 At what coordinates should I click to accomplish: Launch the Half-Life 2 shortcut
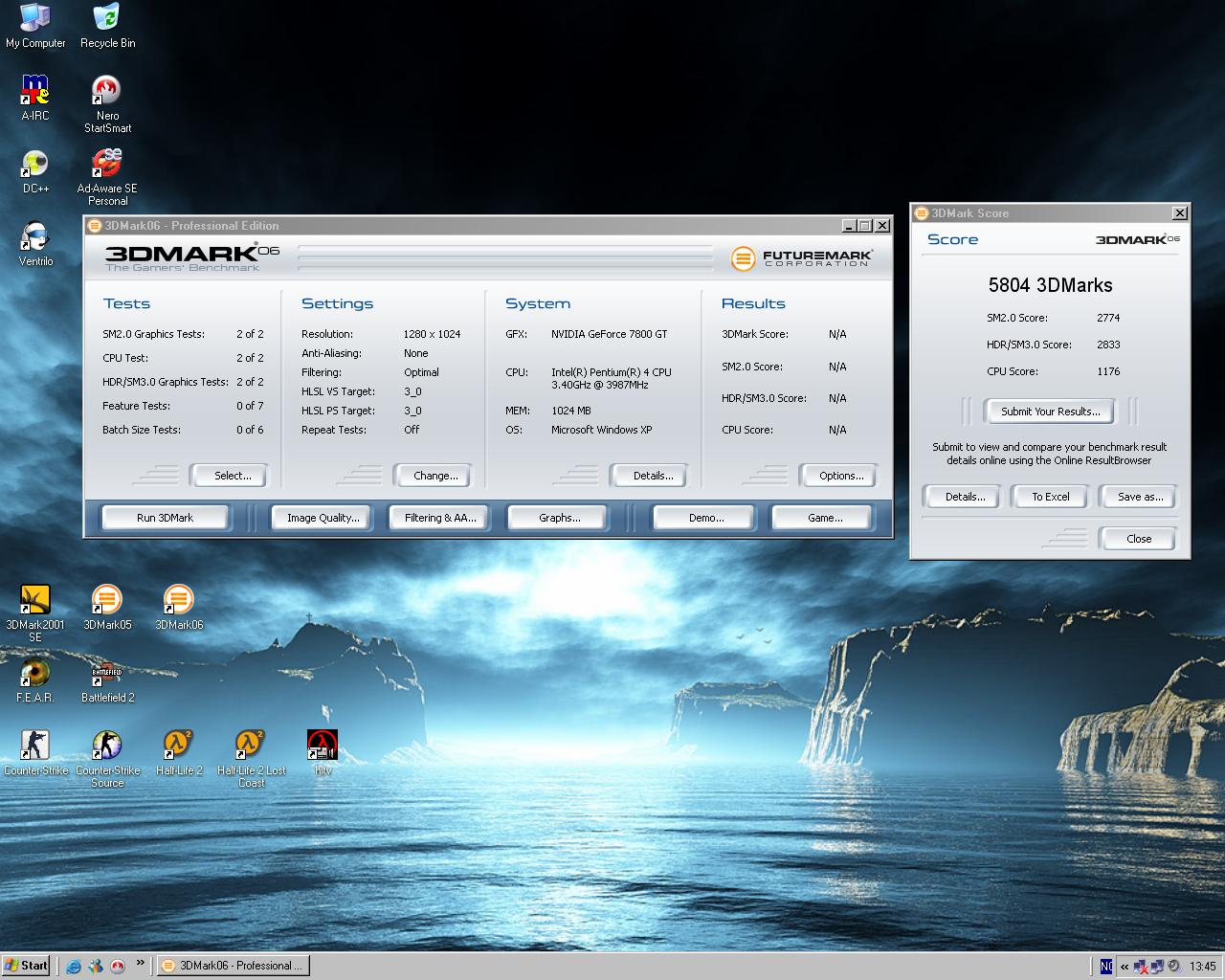[x=179, y=753]
